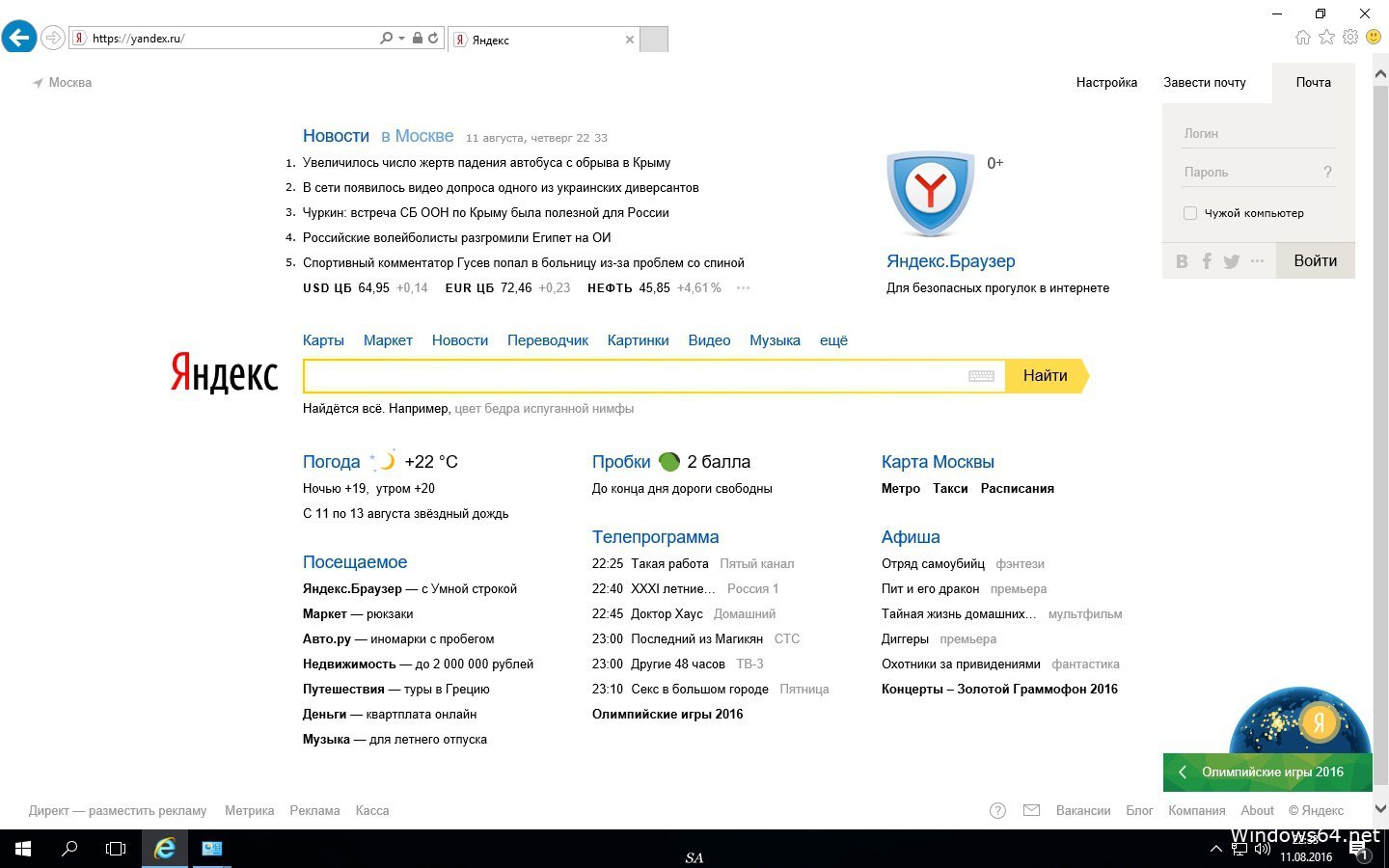Click the Войти login button
The width and height of the screenshot is (1389, 868).
1316,261
